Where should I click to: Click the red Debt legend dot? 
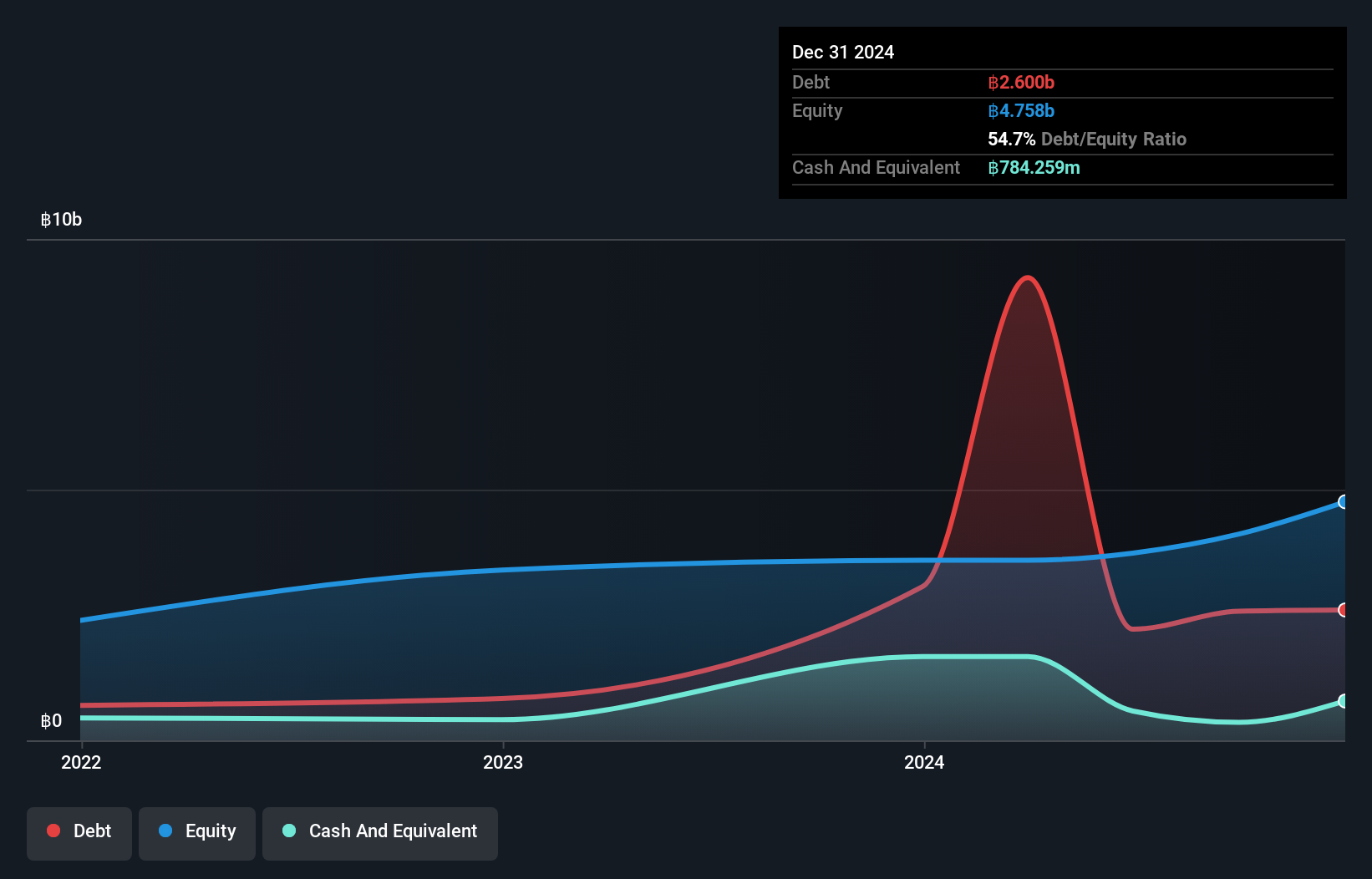click(x=53, y=831)
